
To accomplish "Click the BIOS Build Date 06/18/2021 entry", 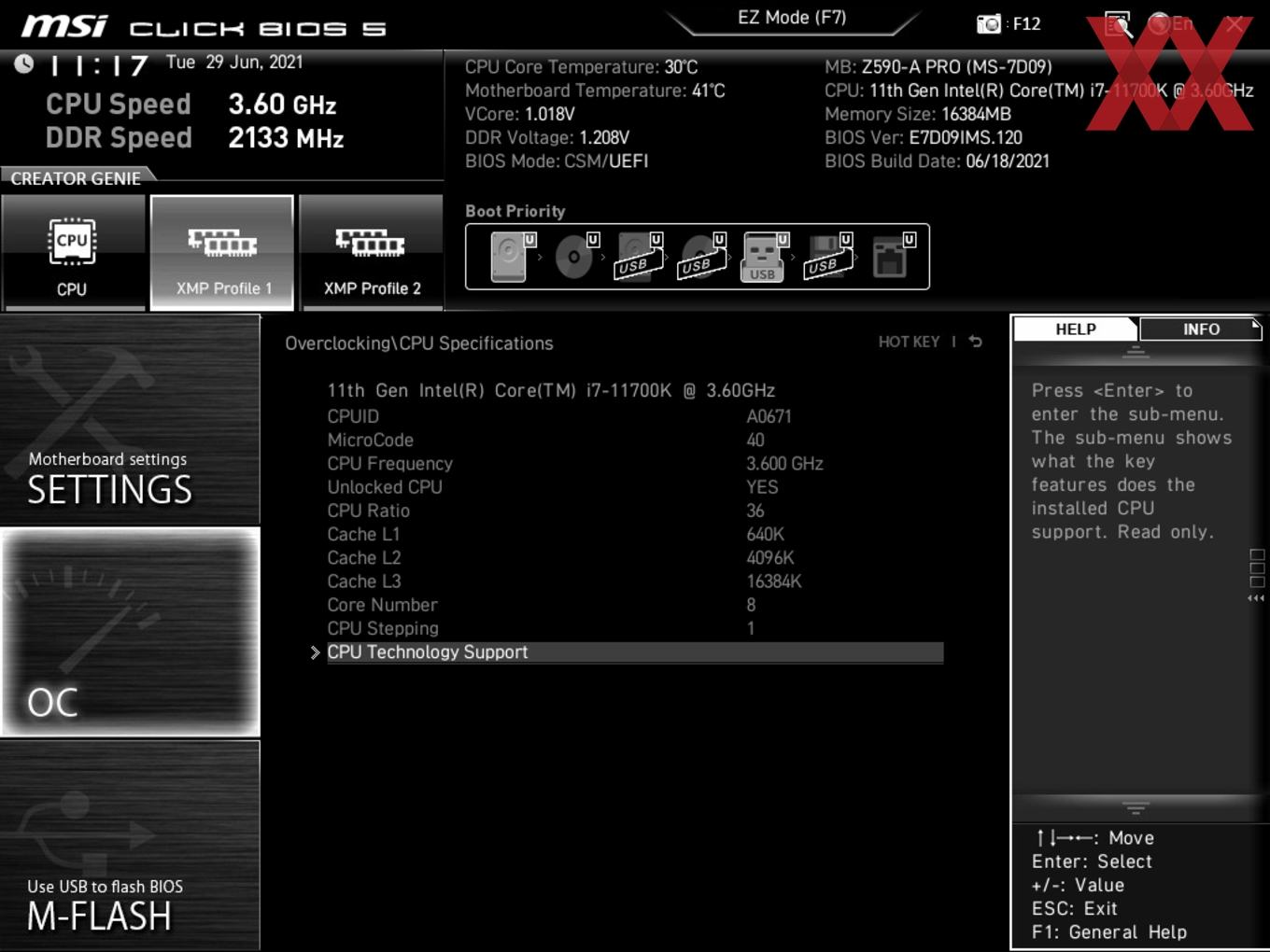I will pos(937,161).
